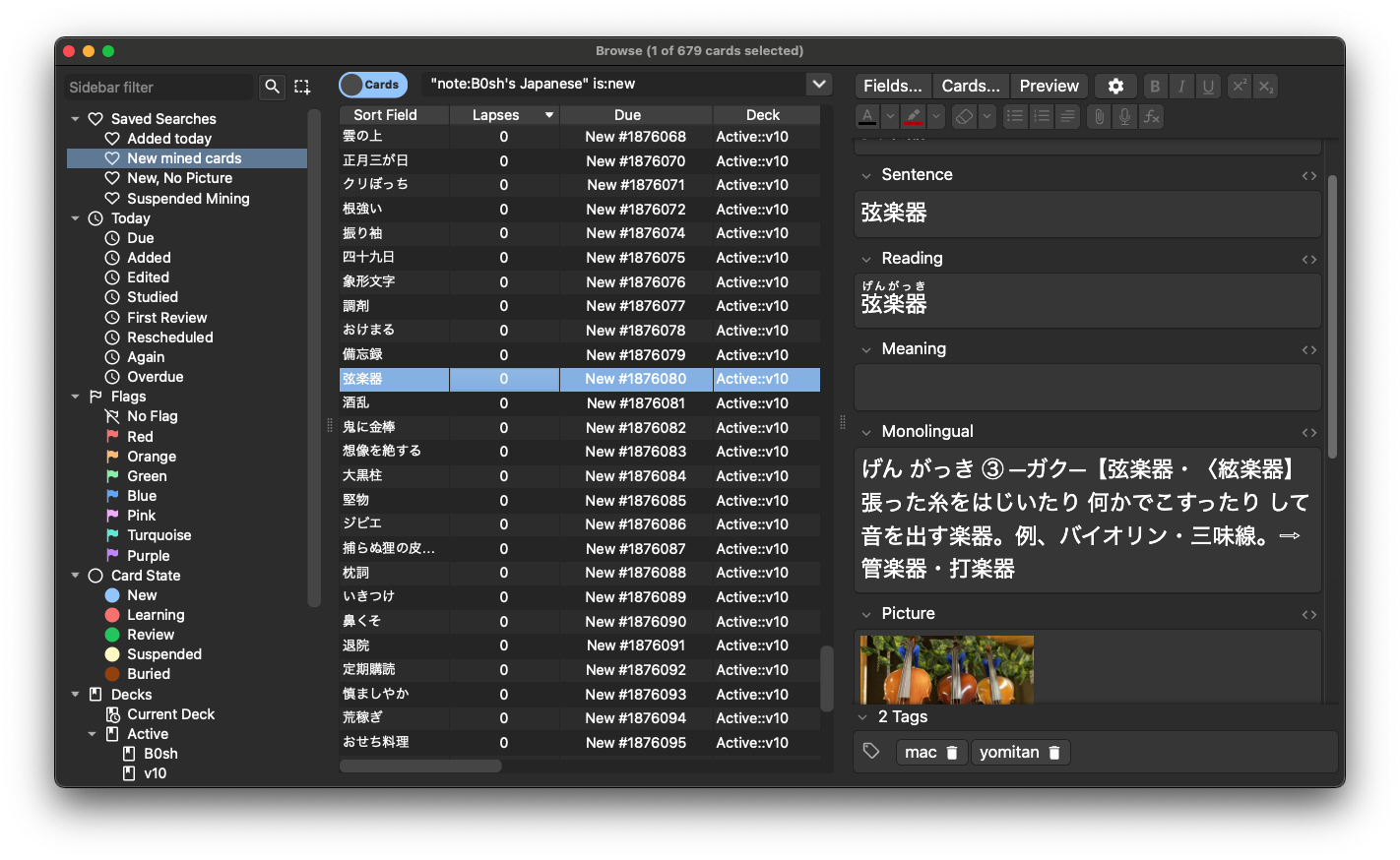Viewport: 1400px width, 860px height.
Task: Sort by the Due column header
Action: coord(627,115)
